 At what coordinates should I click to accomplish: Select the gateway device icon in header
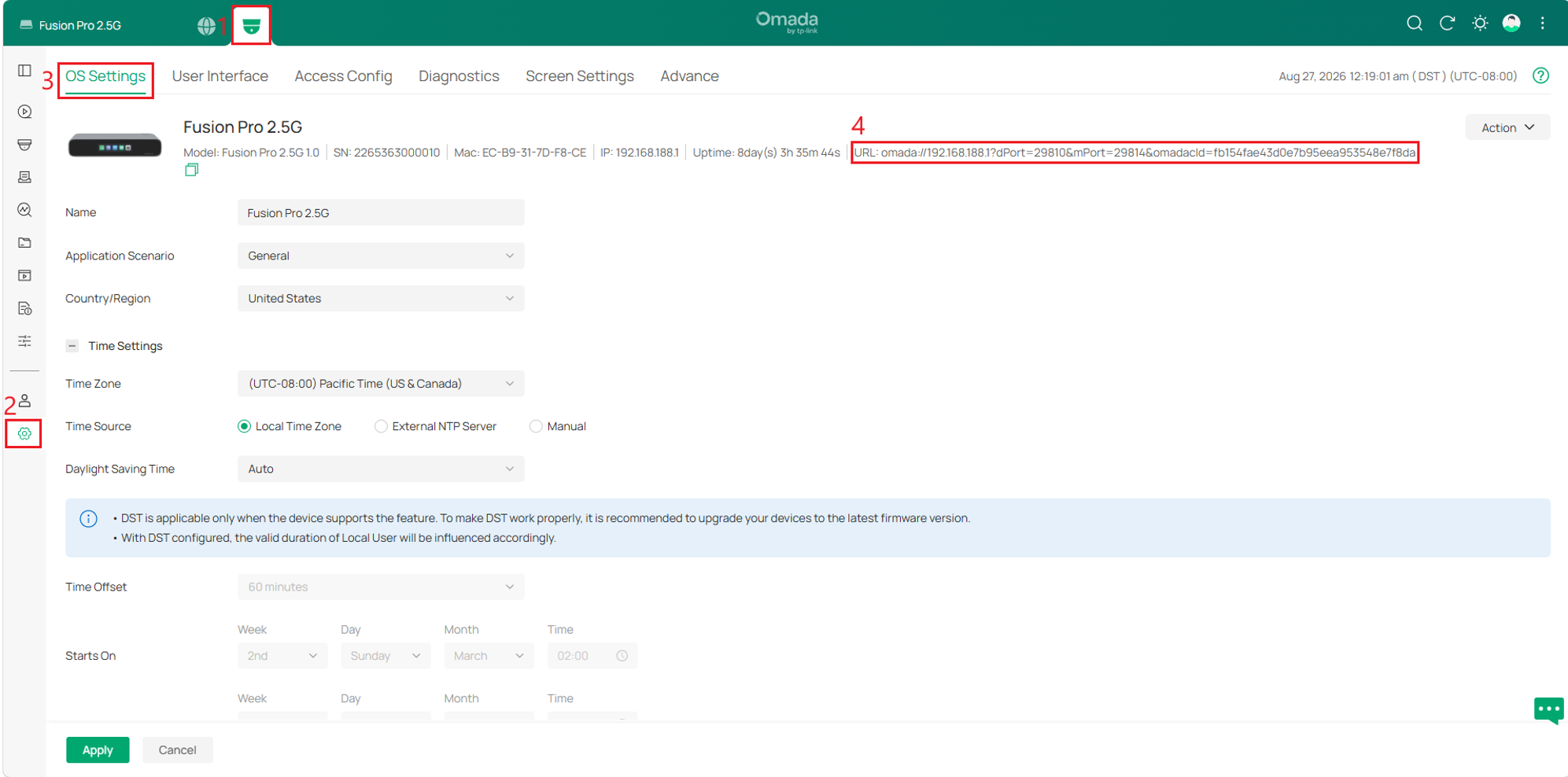pos(252,26)
